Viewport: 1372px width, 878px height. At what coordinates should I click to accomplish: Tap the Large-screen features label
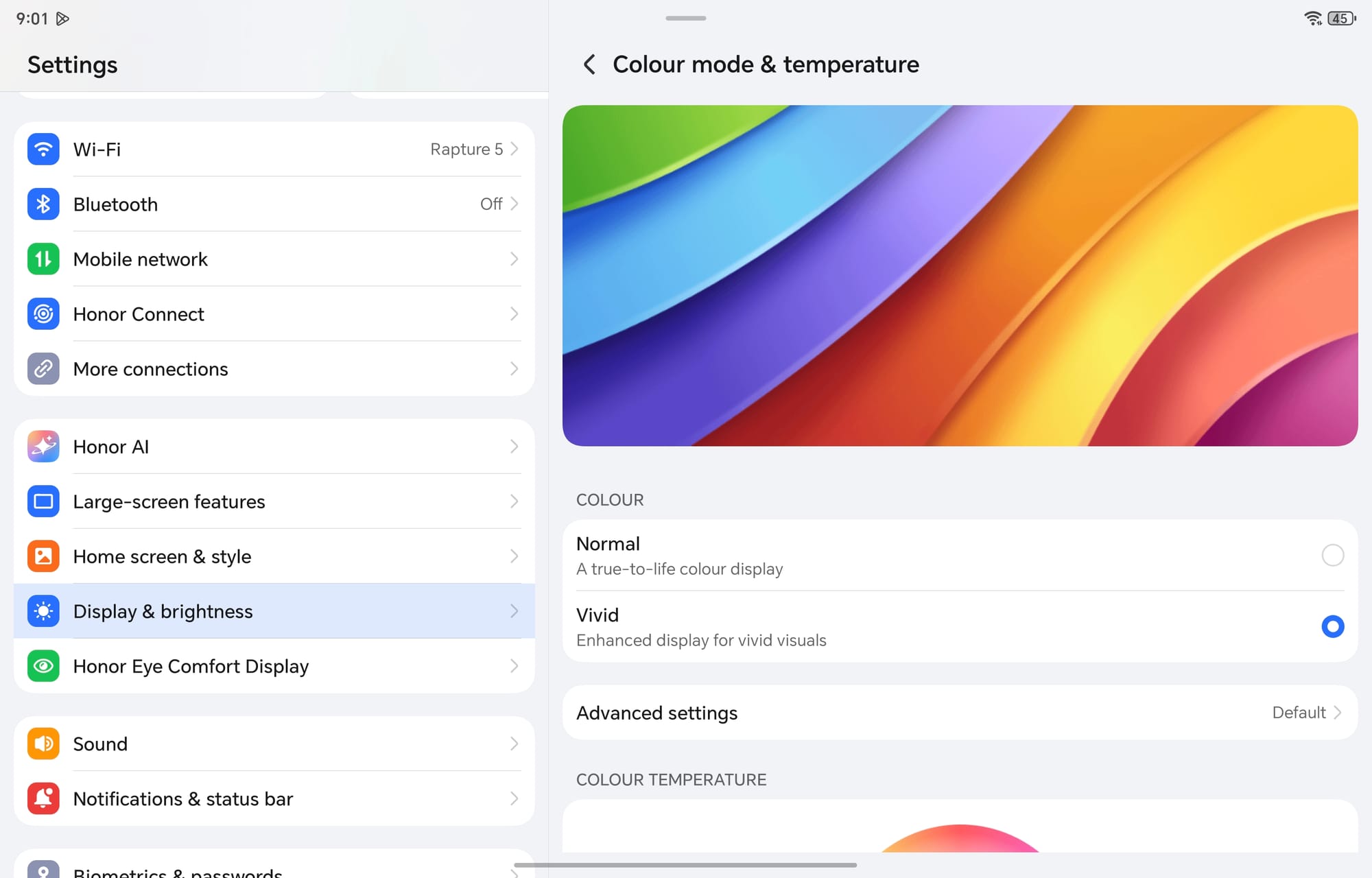(169, 501)
